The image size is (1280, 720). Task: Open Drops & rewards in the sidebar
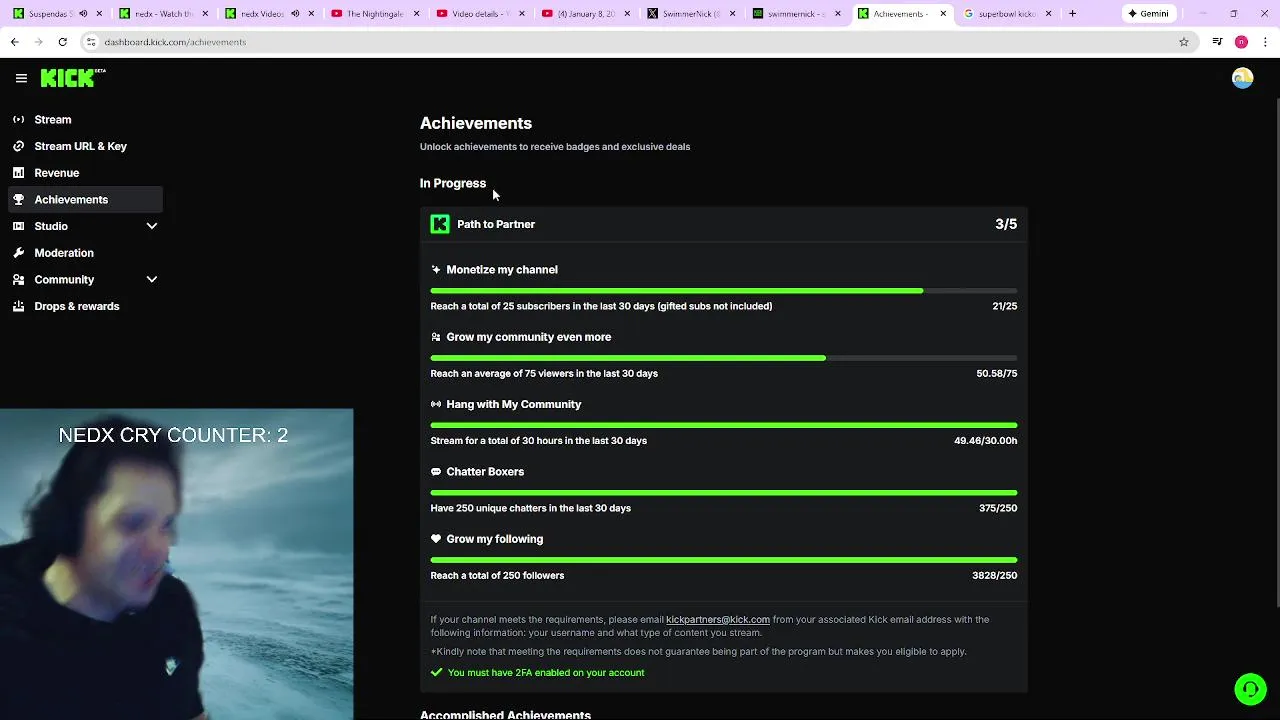pyautogui.click(x=85, y=306)
